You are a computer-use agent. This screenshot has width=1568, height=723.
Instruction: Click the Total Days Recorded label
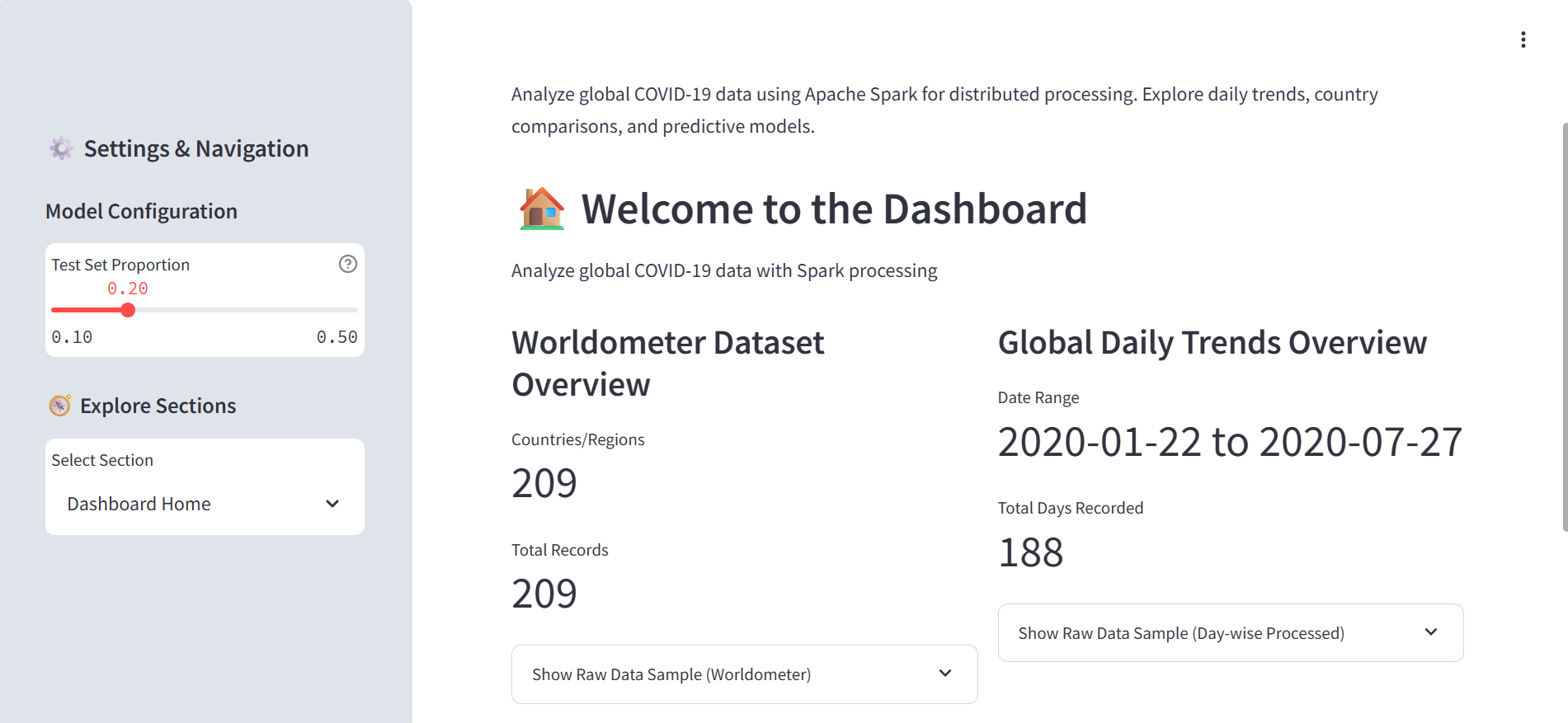[1071, 508]
